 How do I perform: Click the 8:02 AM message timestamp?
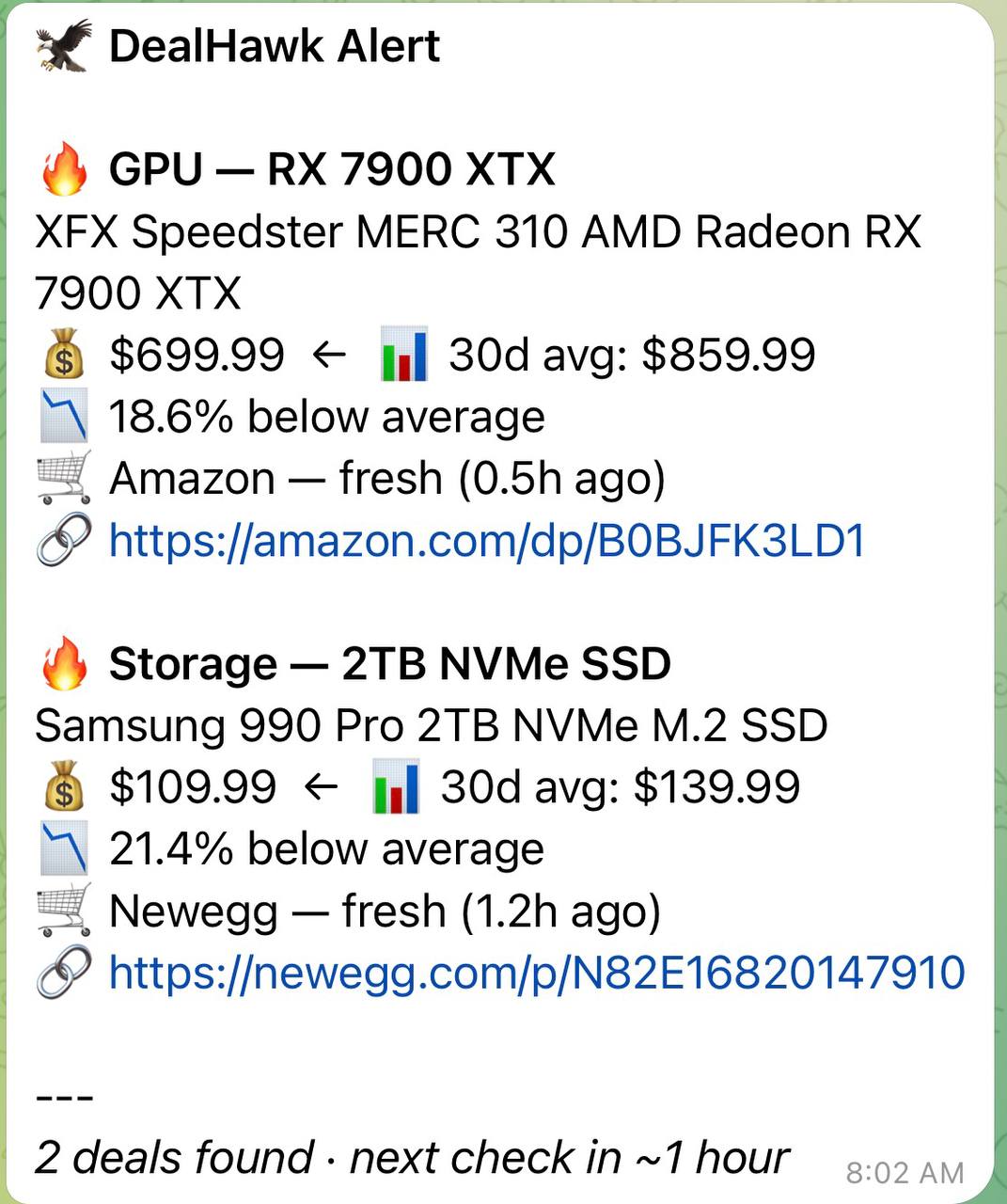pos(905,1173)
